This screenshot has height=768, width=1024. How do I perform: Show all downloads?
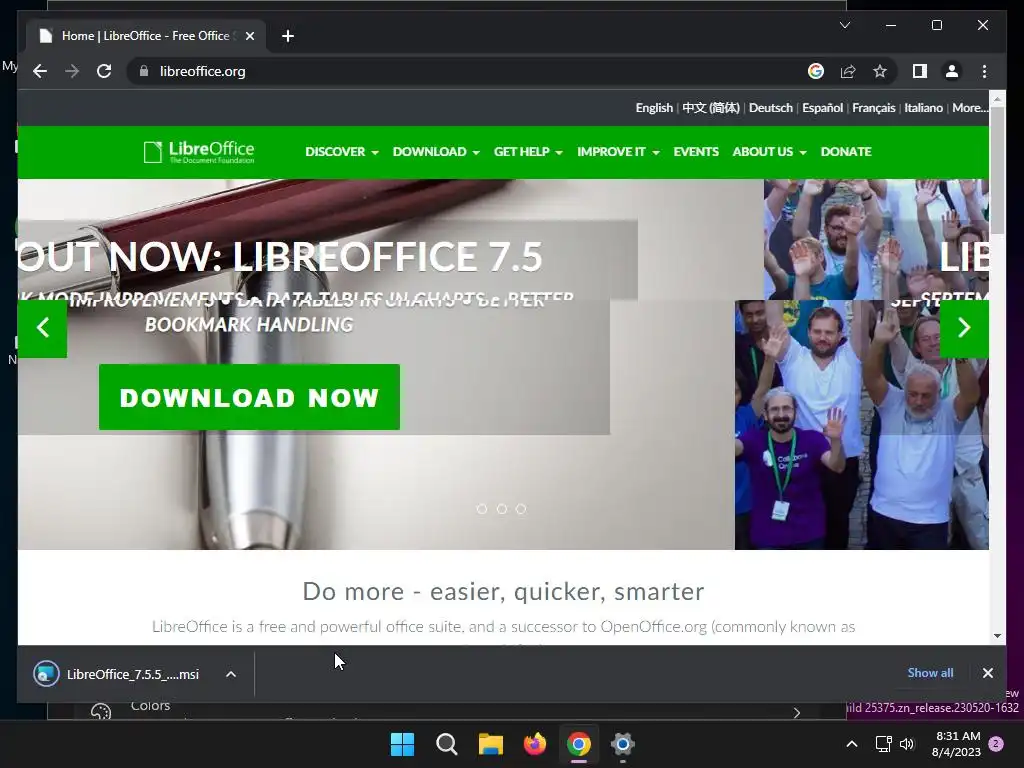point(930,673)
